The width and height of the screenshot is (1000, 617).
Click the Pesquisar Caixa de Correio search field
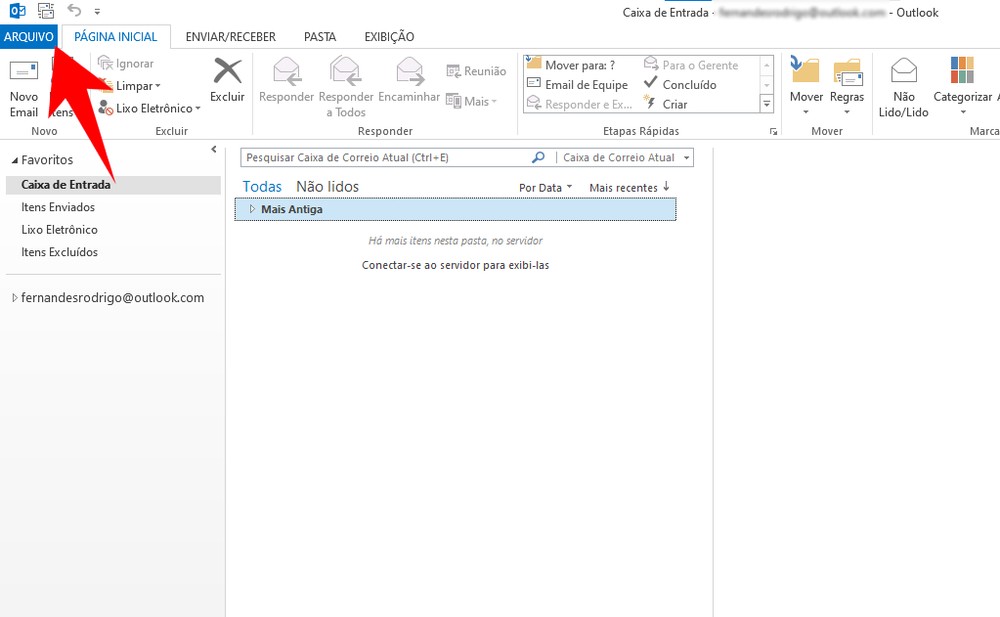click(385, 158)
